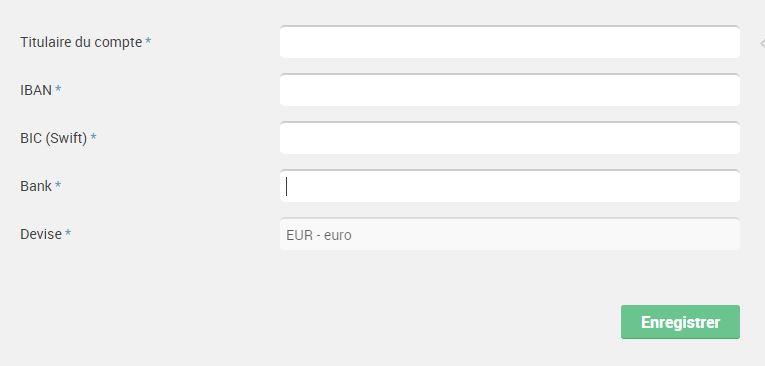Click into the IBAN text field
This screenshot has height=366, width=765.
click(x=510, y=90)
